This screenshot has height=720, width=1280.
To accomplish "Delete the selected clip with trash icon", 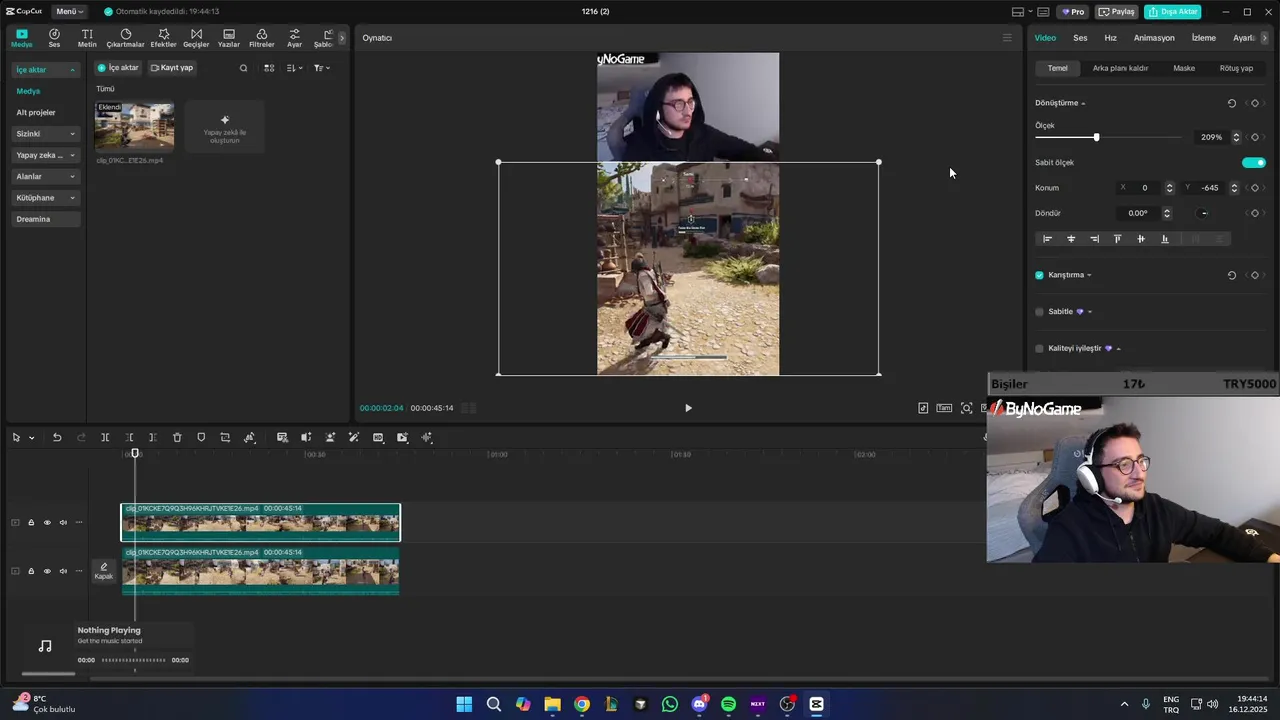I will (x=177, y=437).
